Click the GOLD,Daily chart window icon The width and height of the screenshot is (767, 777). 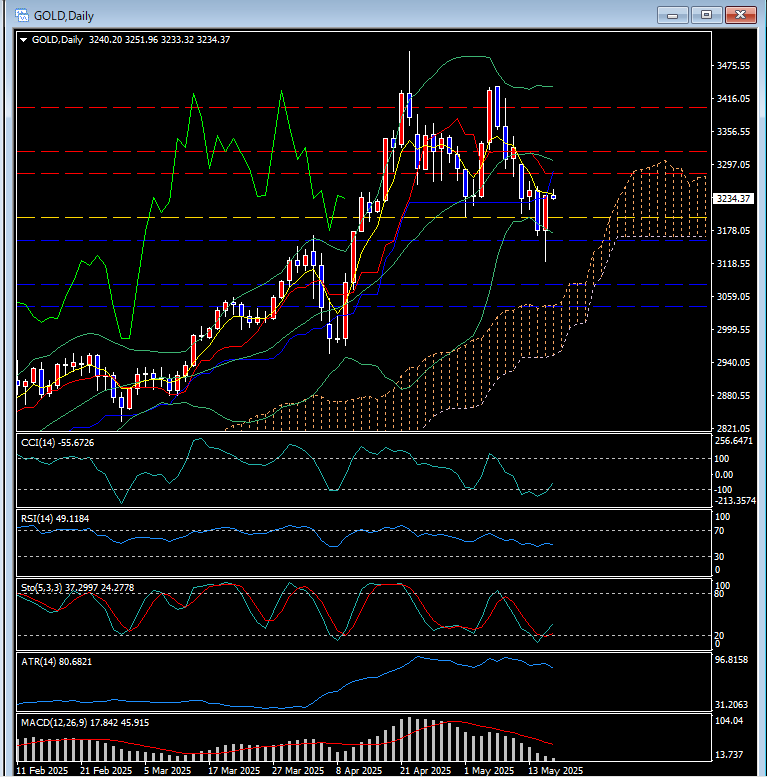tap(21, 15)
